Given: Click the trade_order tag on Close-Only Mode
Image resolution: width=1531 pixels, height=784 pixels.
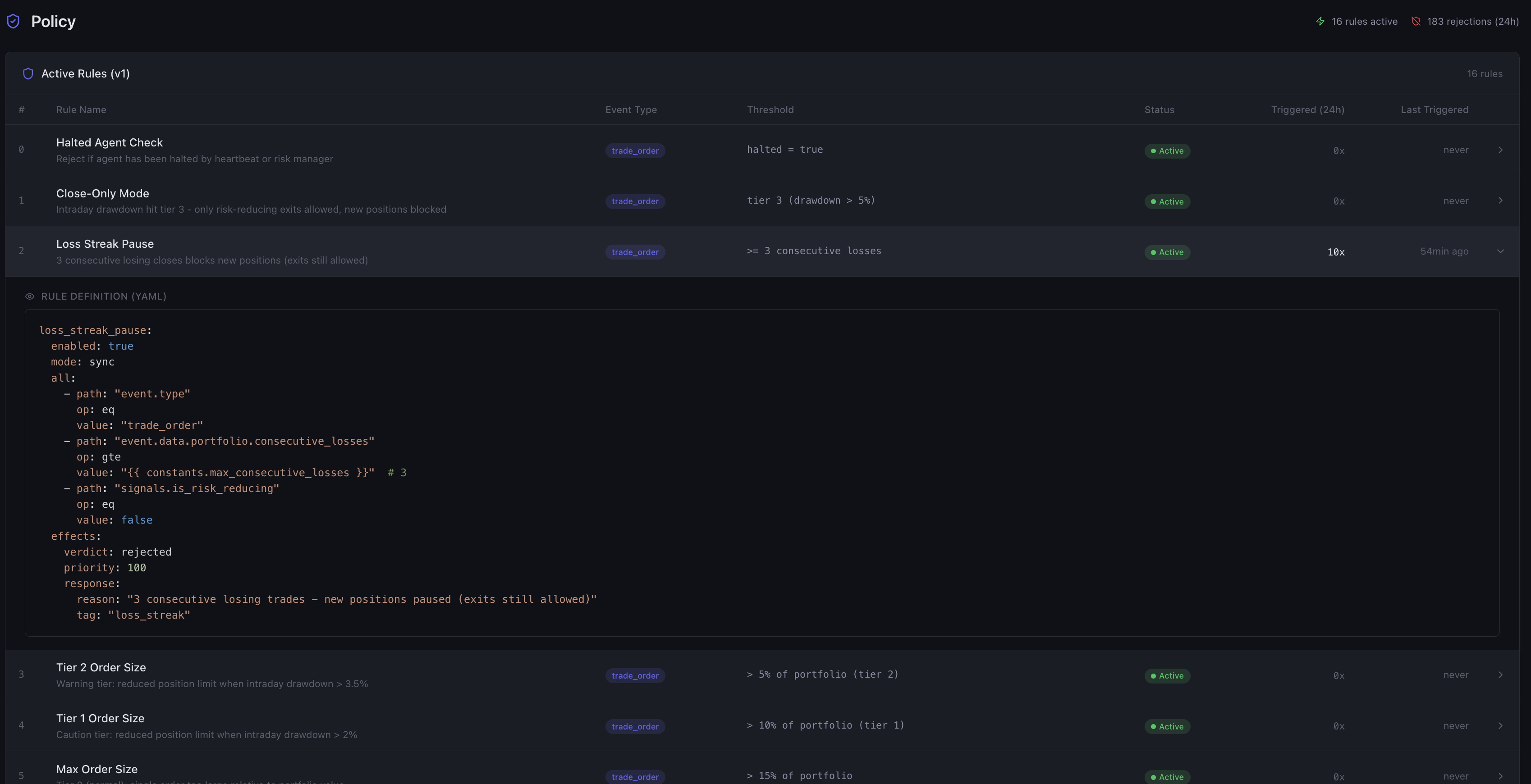Looking at the screenshot, I should (635, 201).
